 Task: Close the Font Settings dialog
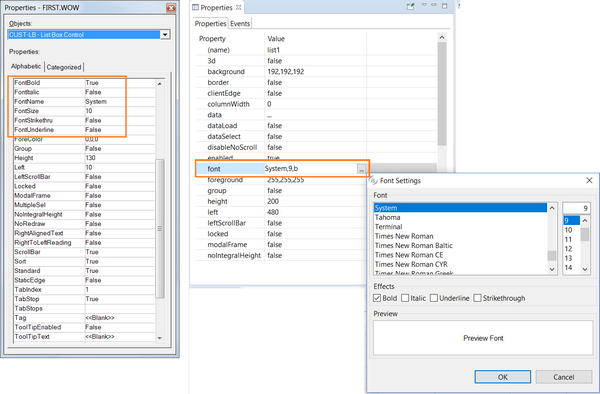point(589,180)
